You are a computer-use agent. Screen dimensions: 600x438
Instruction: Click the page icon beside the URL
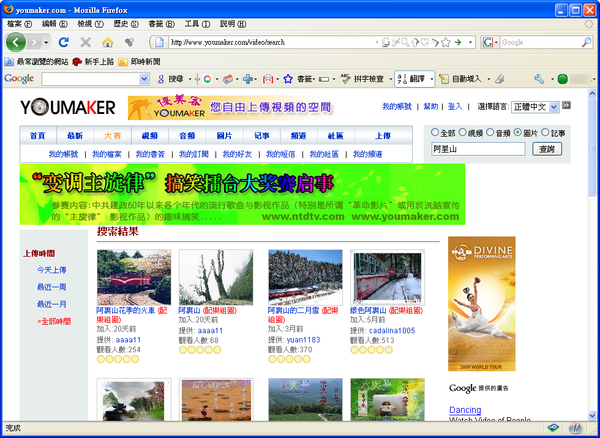pyautogui.click(x=159, y=42)
